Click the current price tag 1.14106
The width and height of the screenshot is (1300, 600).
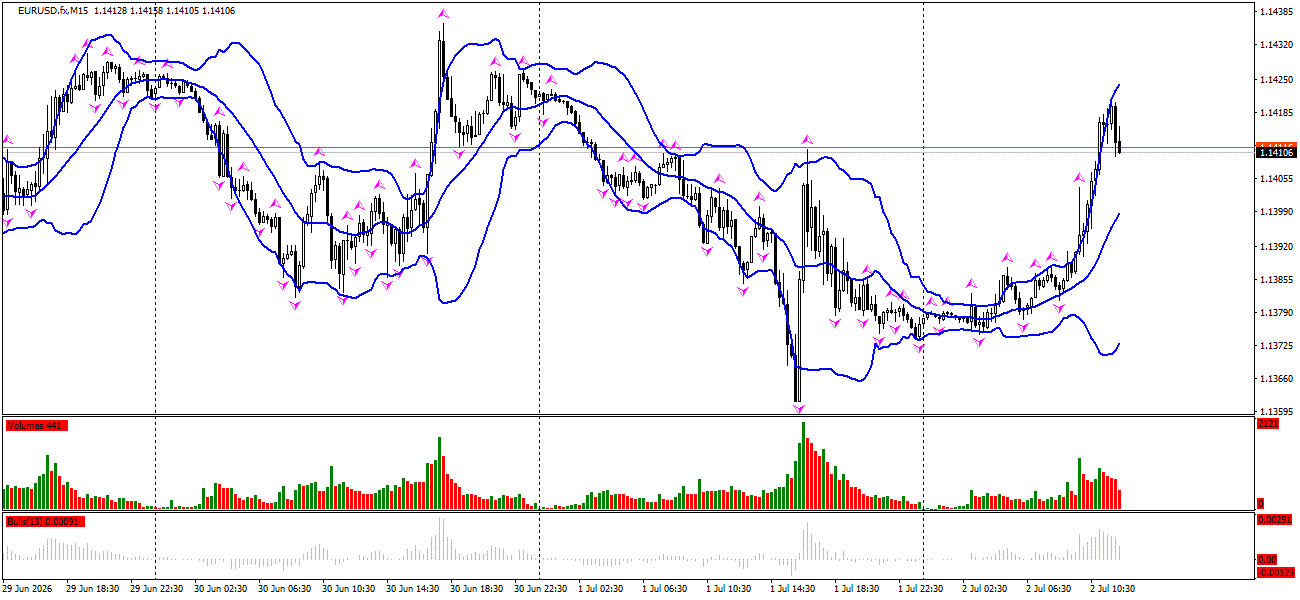click(1276, 151)
